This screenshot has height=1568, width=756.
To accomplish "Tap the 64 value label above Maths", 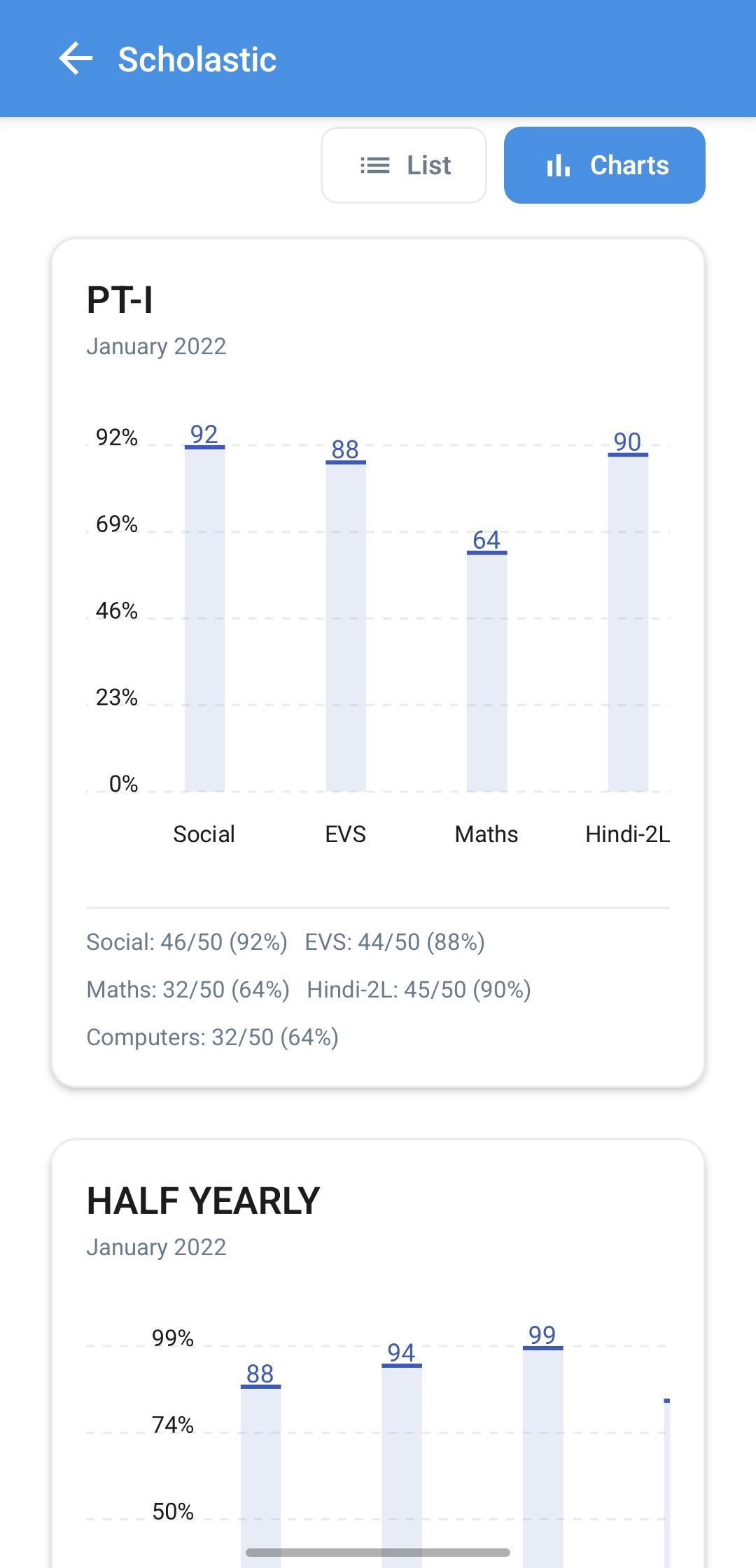I will coord(486,540).
